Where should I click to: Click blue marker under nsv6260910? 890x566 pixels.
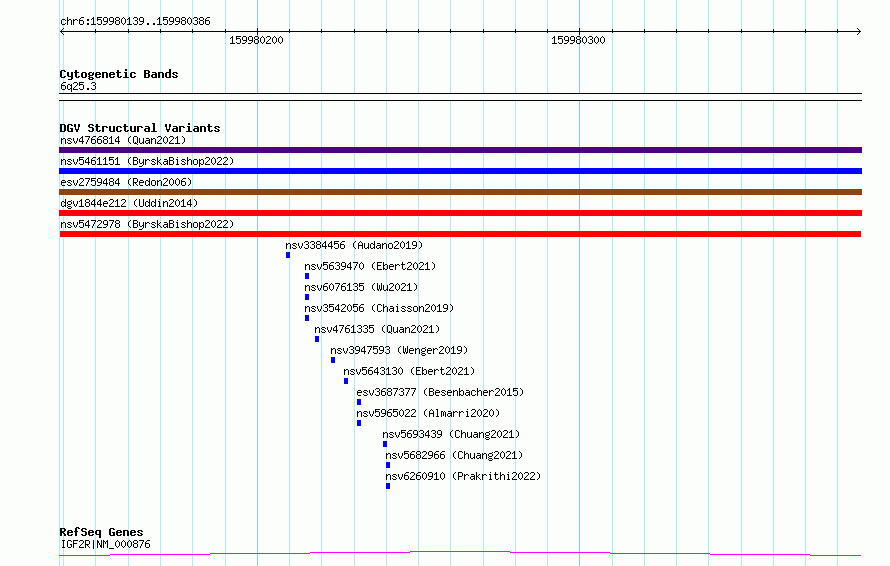point(388,486)
